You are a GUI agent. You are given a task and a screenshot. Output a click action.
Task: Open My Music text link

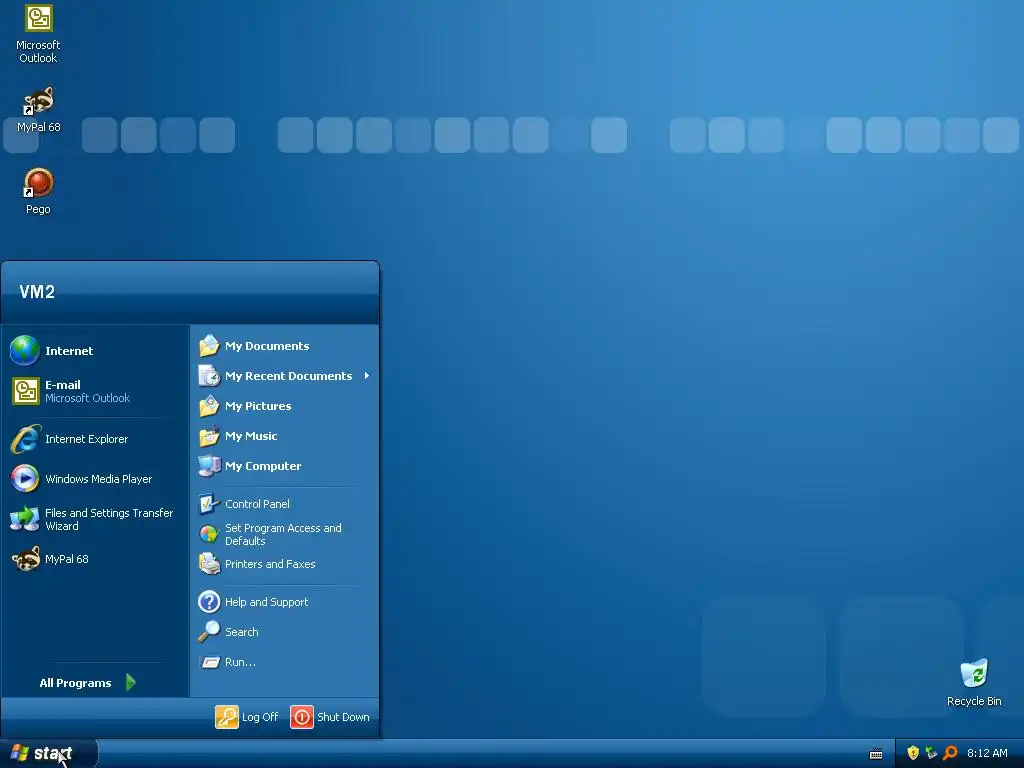point(251,436)
